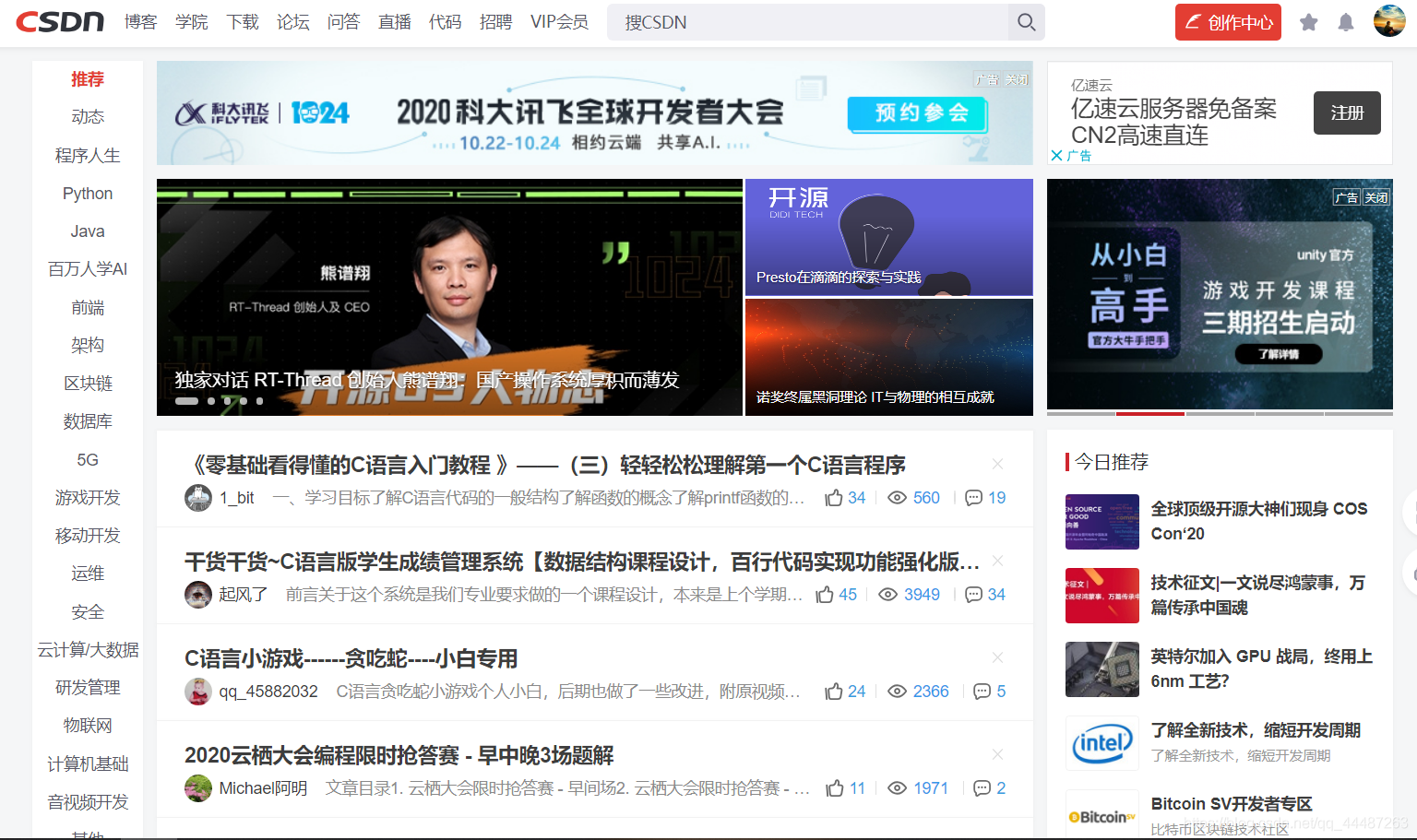Open 英特尔加入 GPU 战局 recommendation

pyautogui.click(x=1261, y=668)
